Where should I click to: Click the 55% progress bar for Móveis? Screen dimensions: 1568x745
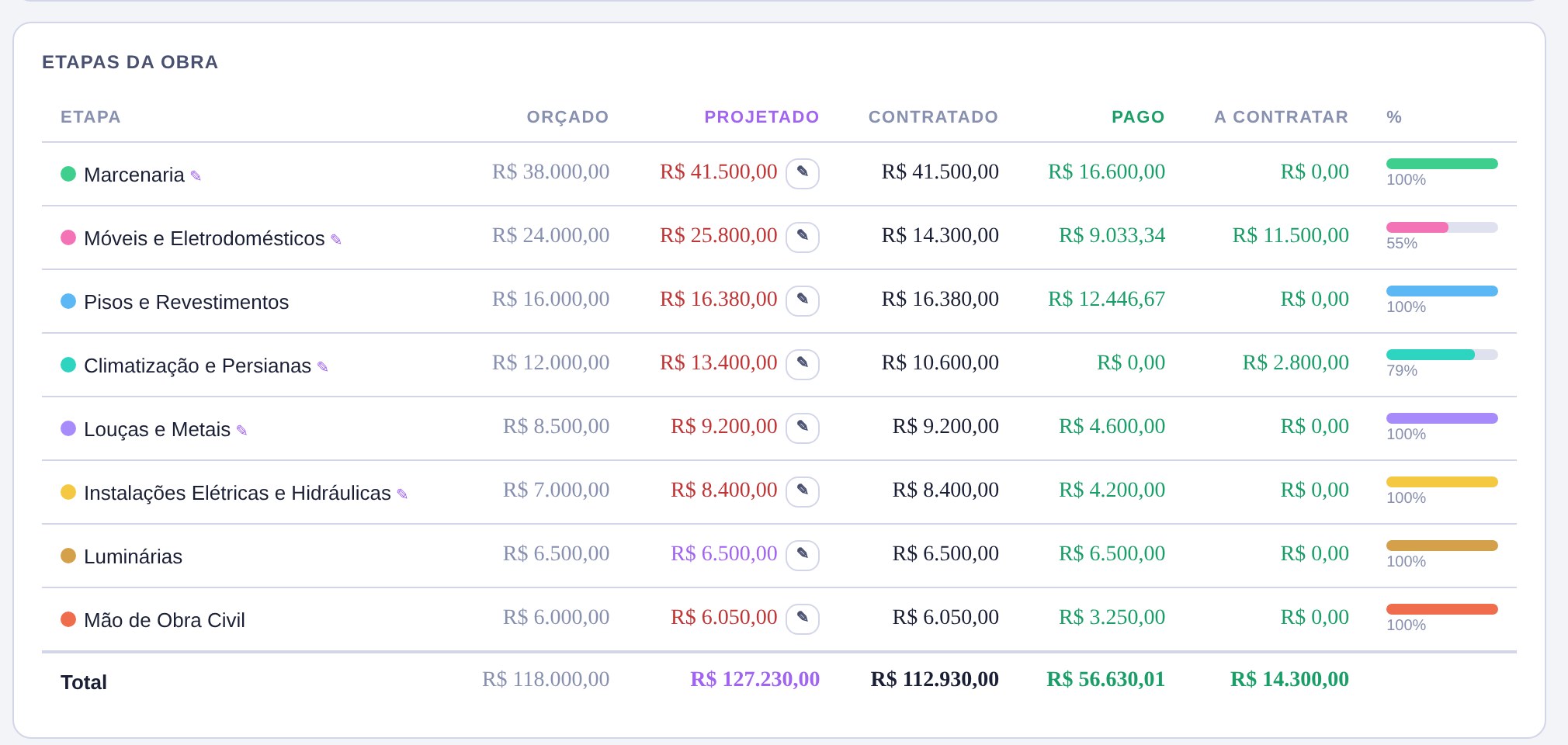1442,227
